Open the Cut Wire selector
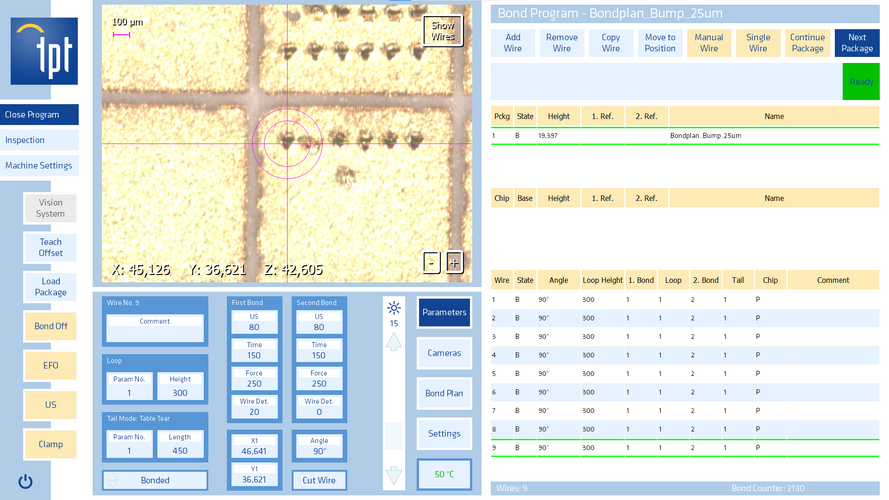 coord(319,480)
